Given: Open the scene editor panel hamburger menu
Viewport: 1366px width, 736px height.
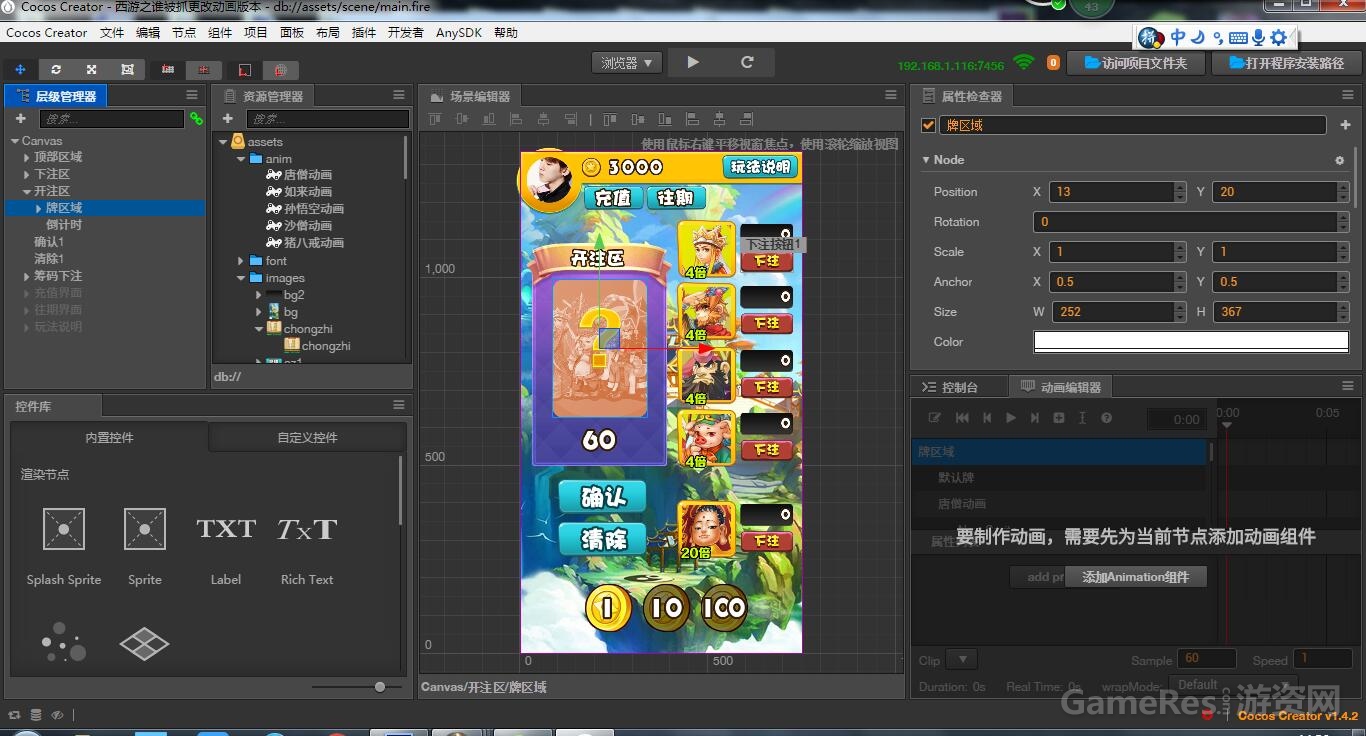Looking at the screenshot, I should (x=891, y=95).
